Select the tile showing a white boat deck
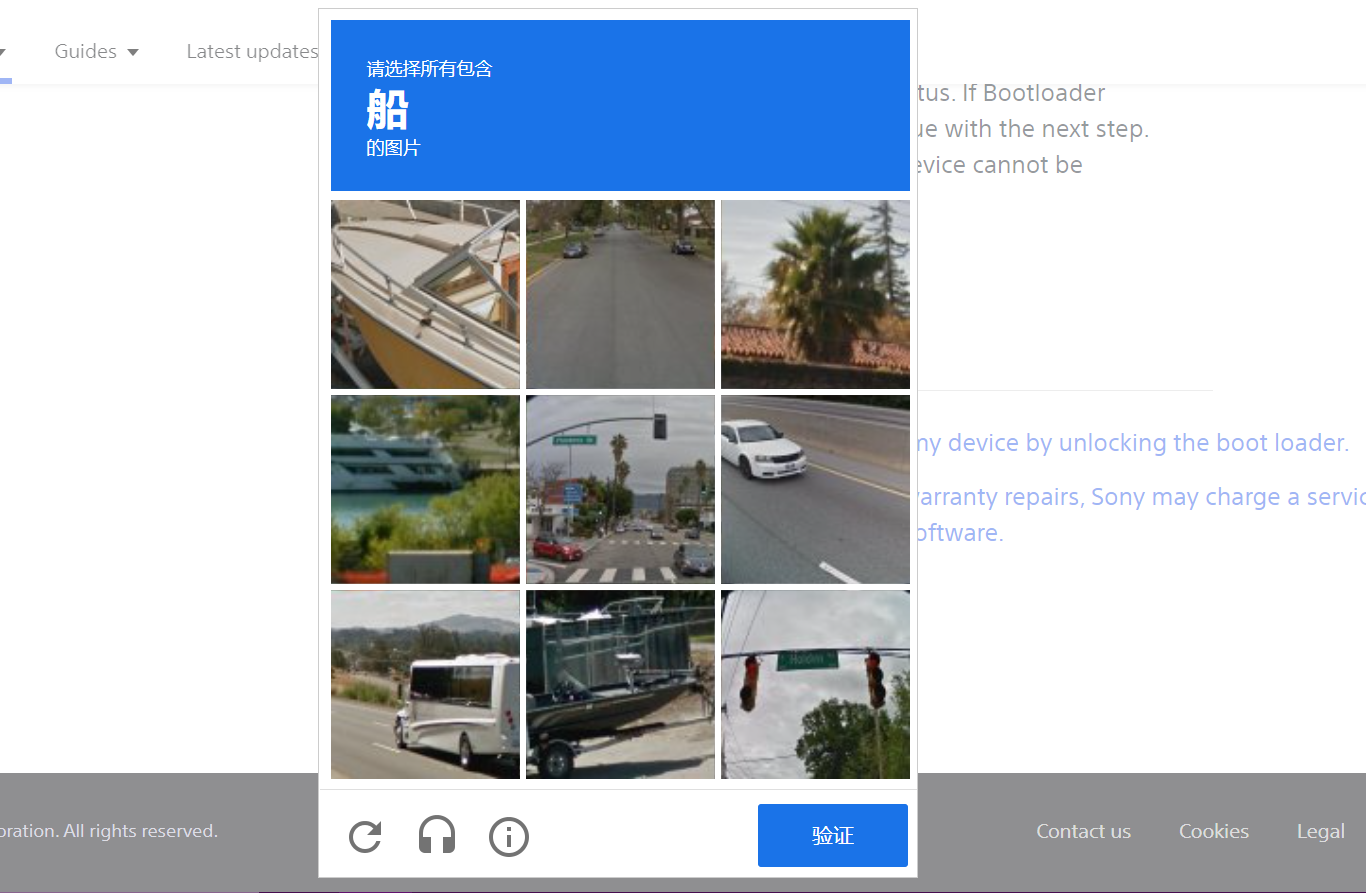The image size is (1366, 893). (x=425, y=294)
